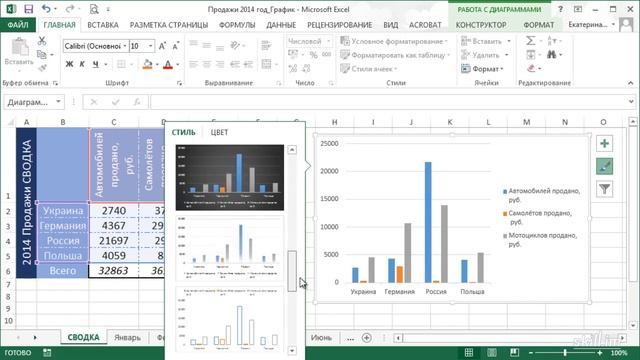
Task: Collapse the ribbon with the chevron arrow
Action: (630, 83)
